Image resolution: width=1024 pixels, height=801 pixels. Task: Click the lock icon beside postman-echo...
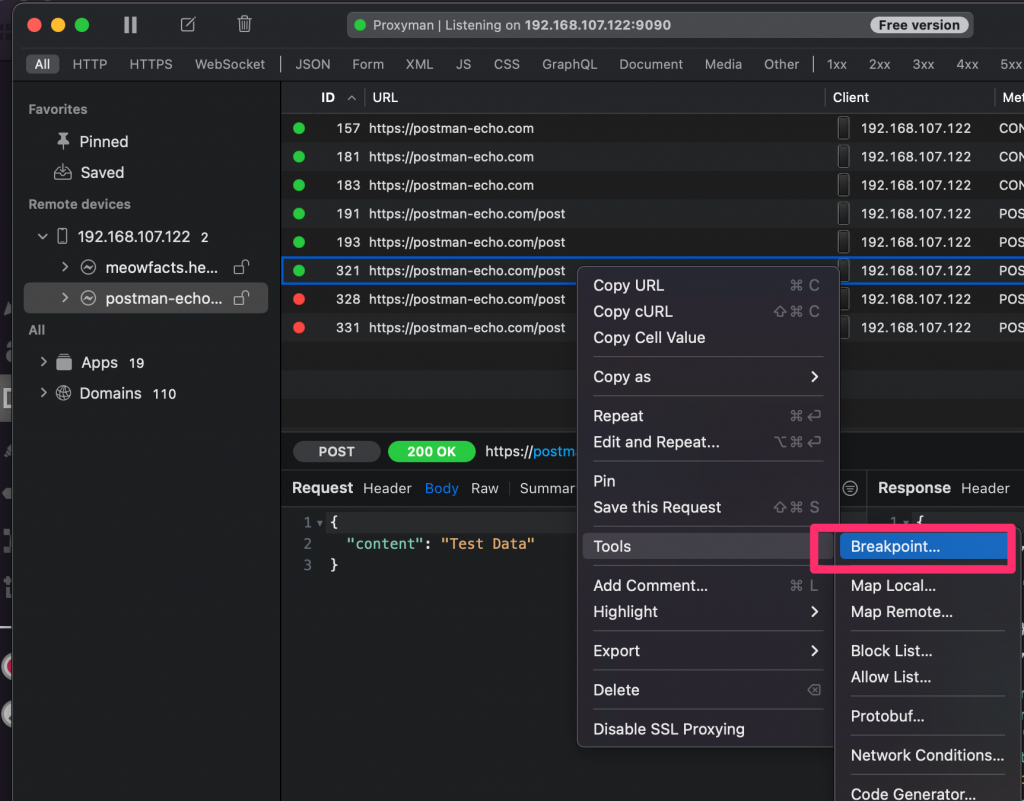242,298
